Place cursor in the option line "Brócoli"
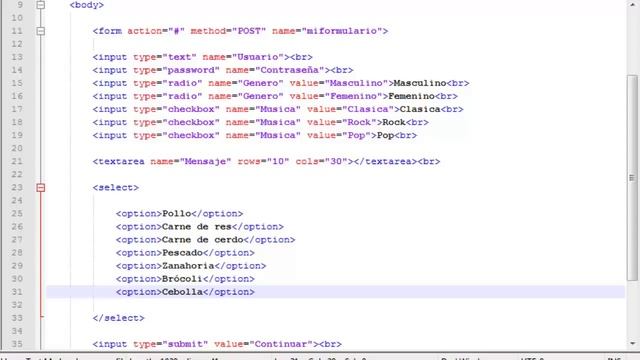640x360 pixels. click(x=185, y=279)
